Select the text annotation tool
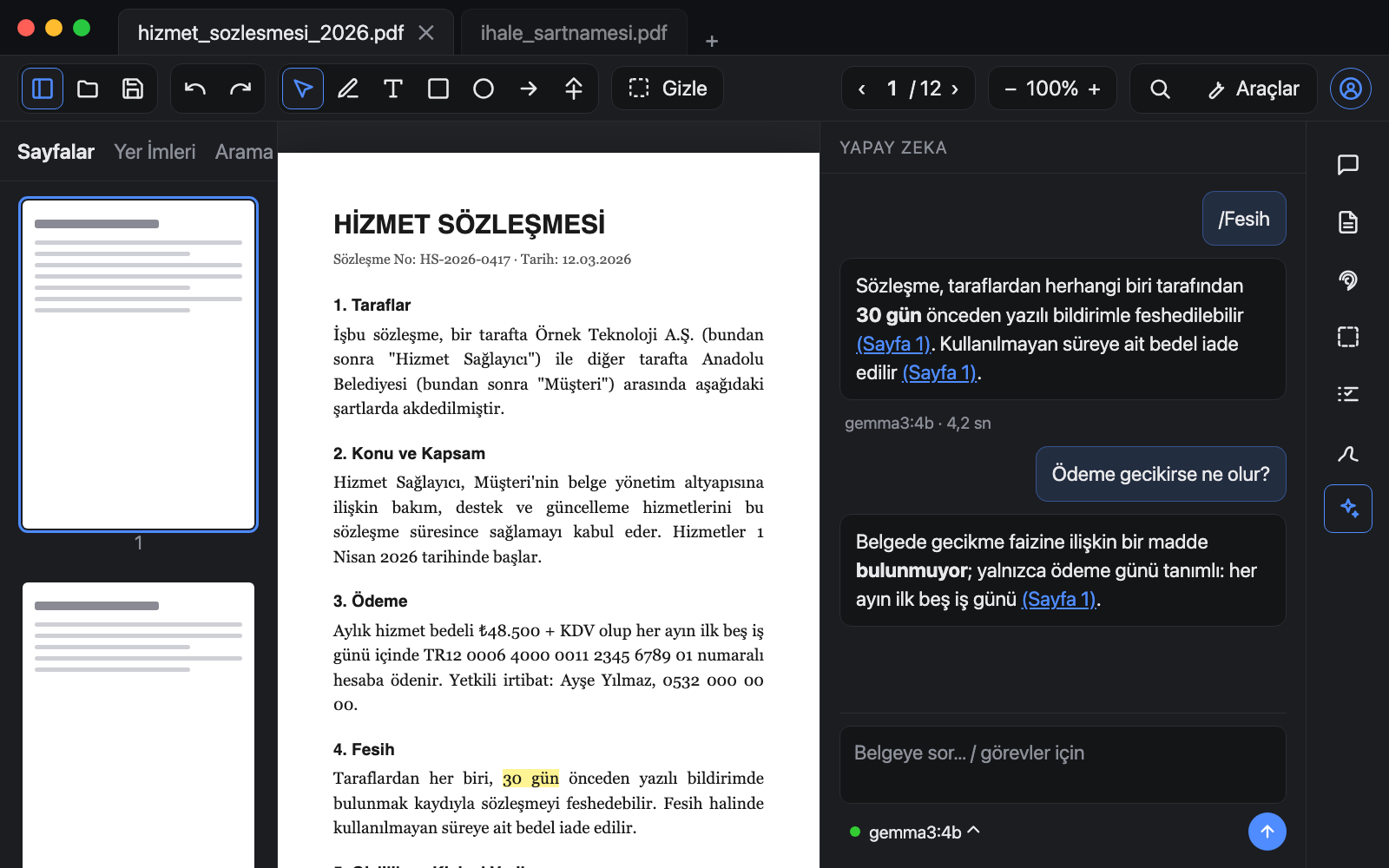 click(393, 89)
